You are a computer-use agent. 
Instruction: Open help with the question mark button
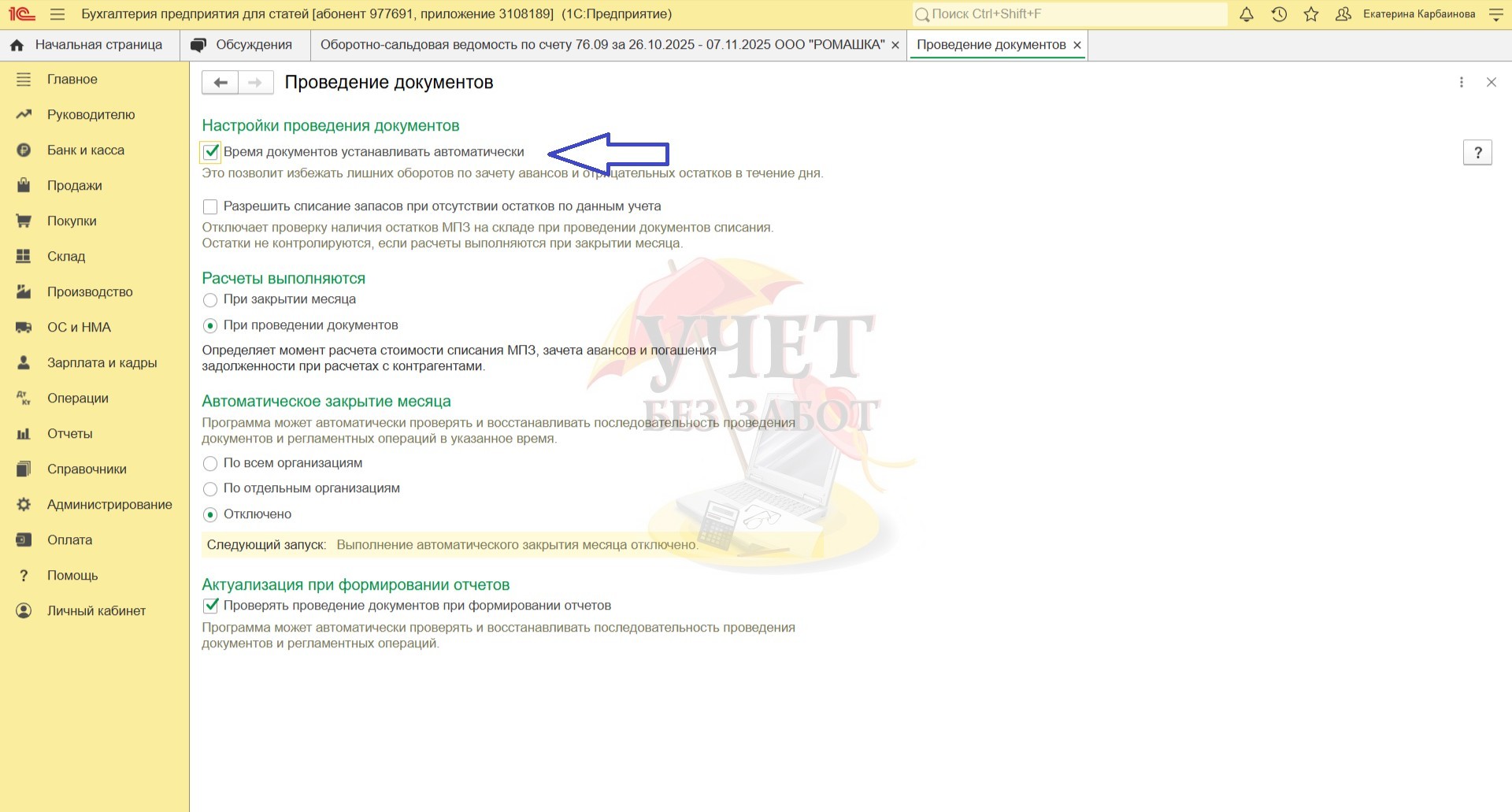click(x=1477, y=153)
